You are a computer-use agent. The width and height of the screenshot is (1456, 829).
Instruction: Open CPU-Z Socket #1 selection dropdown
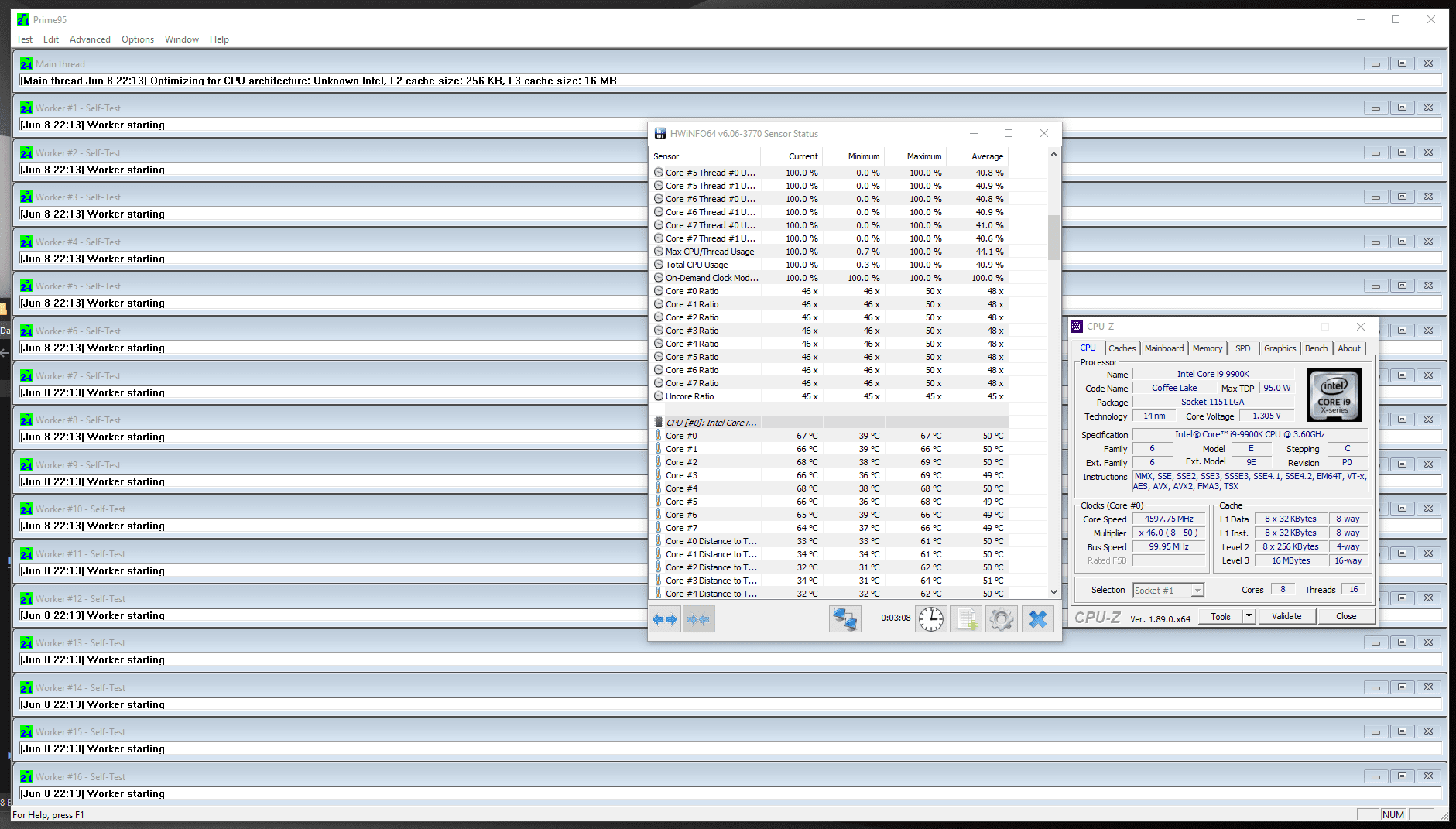[x=1168, y=591]
